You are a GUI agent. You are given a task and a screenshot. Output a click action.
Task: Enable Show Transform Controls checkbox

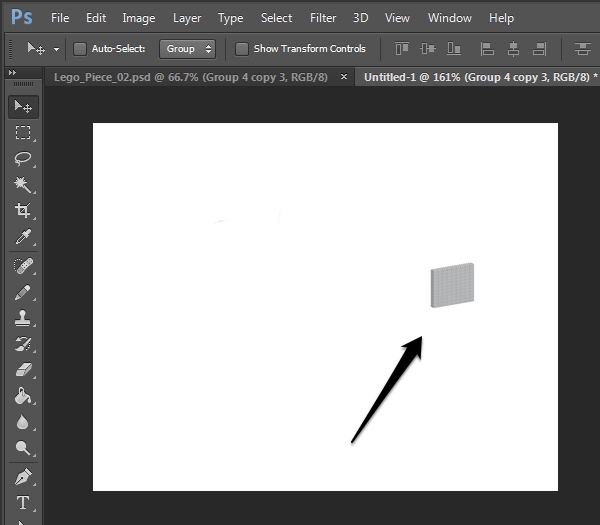tap(241, 49)
